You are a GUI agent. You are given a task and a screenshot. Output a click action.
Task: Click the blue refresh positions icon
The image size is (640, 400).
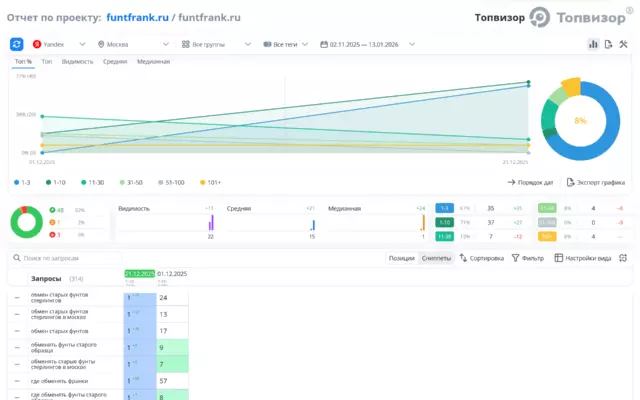(x=17, y=44)
